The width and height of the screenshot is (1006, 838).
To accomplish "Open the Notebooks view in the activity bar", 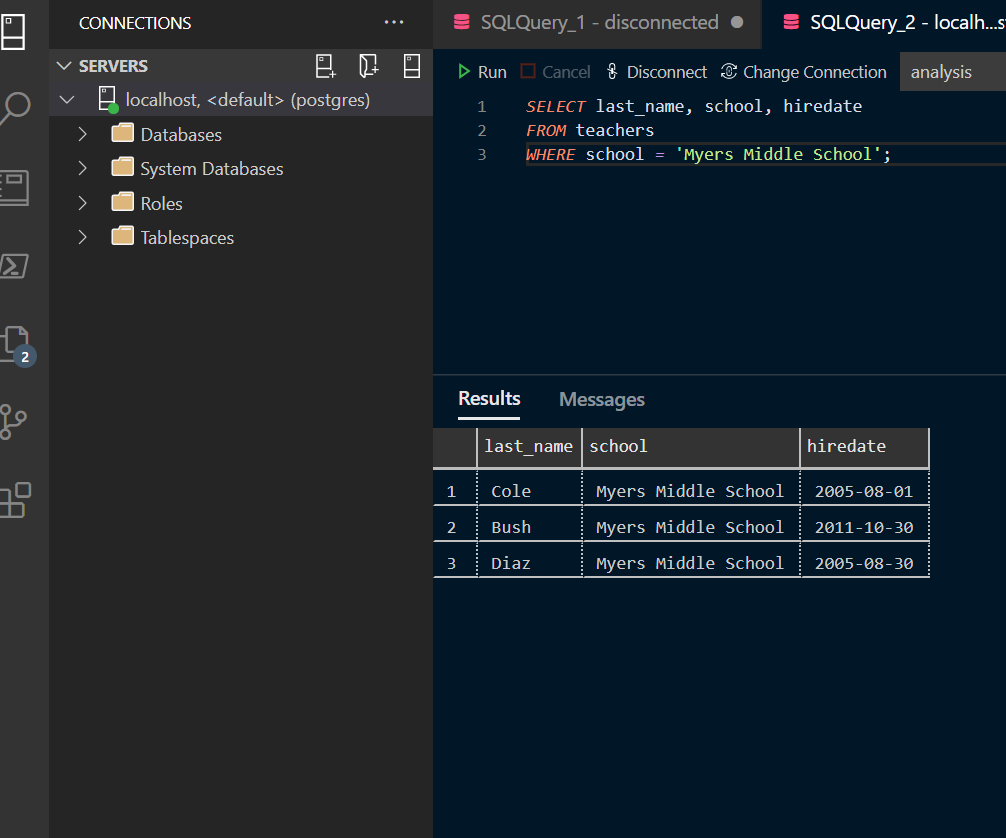I will pyautogui.click(x=14, y=187).
